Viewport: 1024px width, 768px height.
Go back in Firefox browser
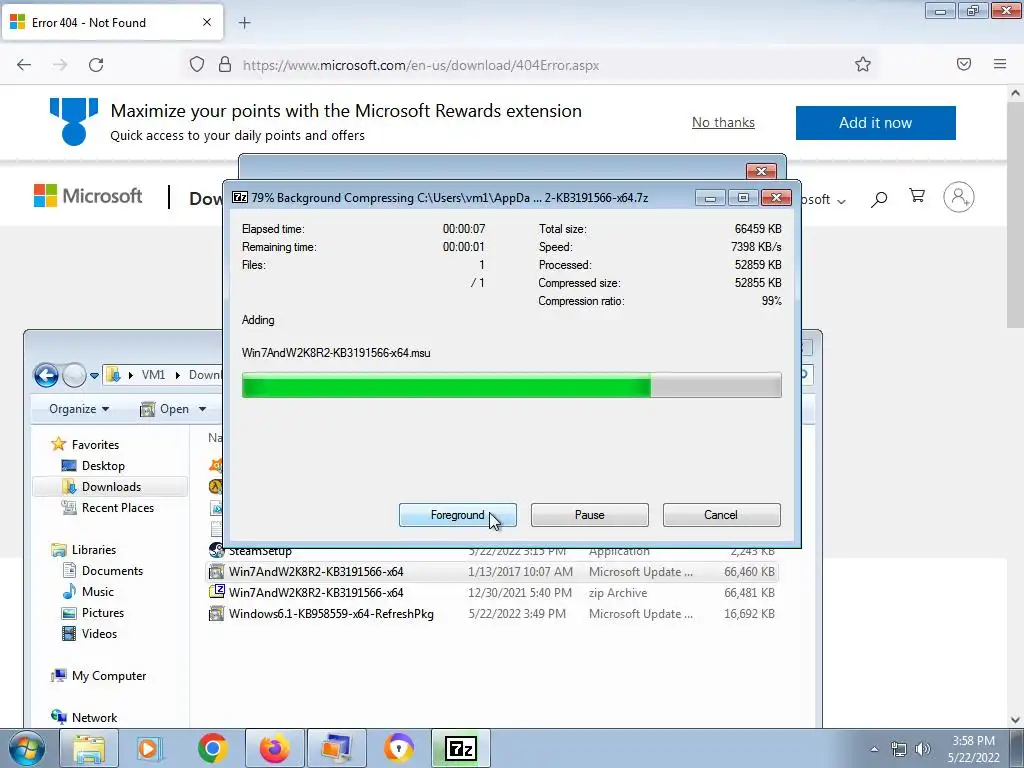[24, 65]
